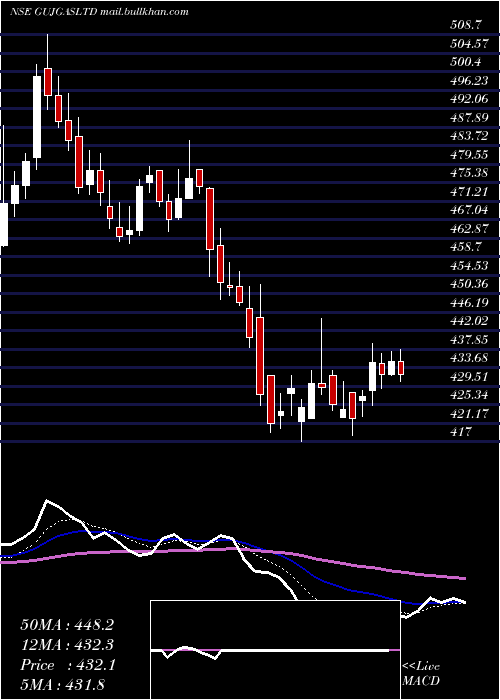Click the 500.4 price axis label

[466, 62]
